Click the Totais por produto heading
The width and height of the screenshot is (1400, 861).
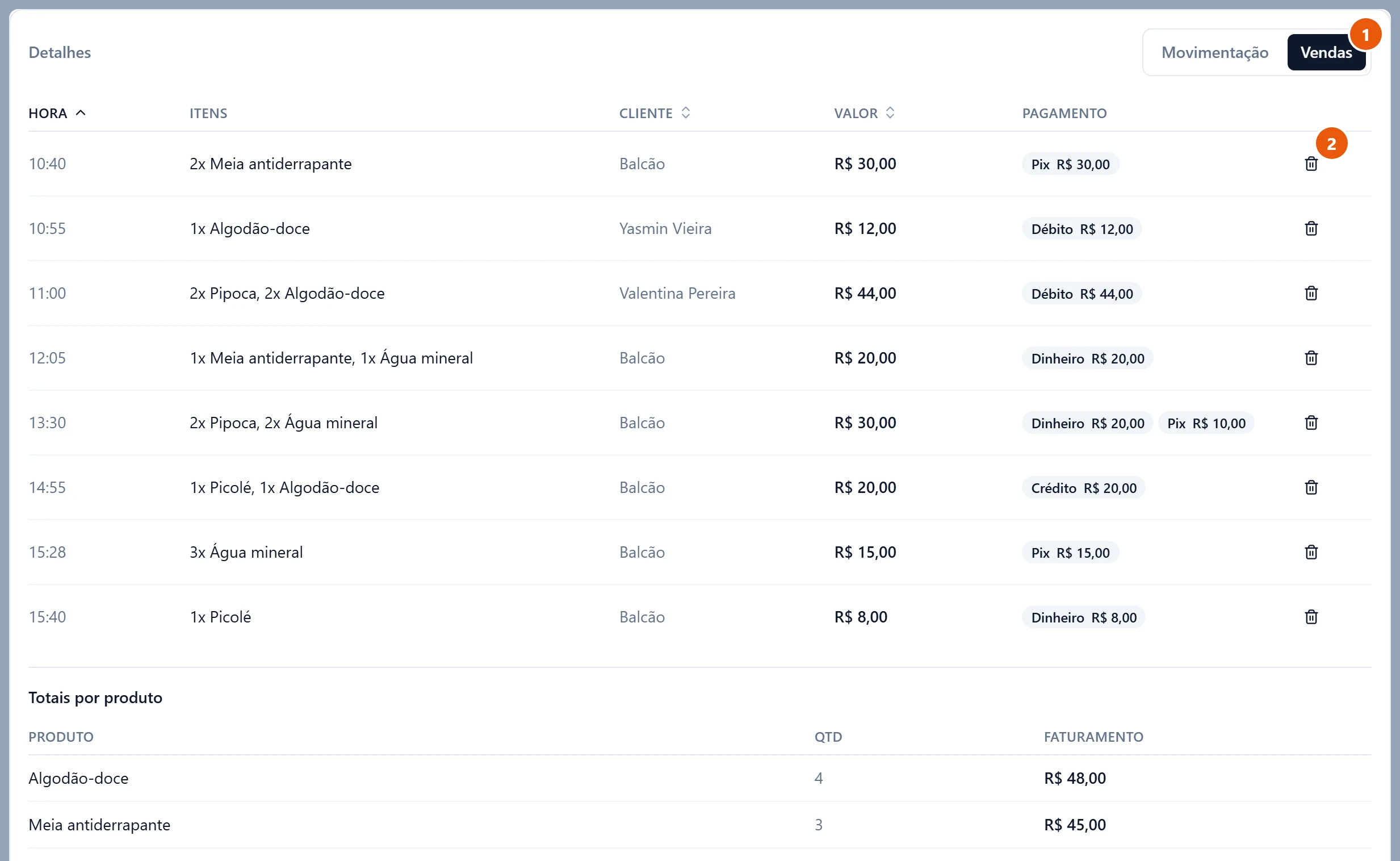tap(95, 697)
